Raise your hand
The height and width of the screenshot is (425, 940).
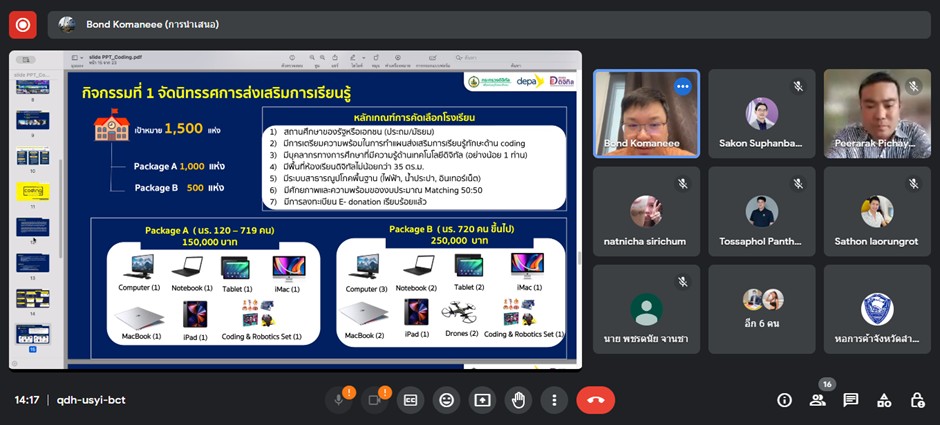517,400
